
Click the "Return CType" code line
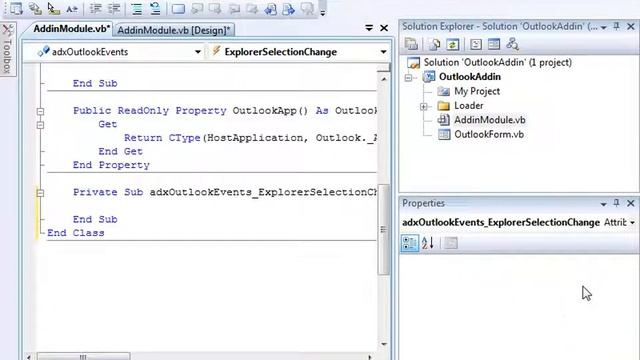click(250, 138)
